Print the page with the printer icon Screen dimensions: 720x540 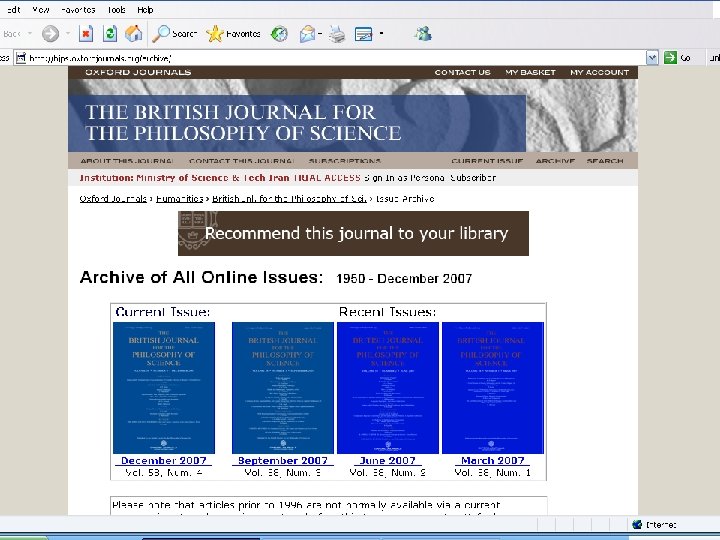[x=337, y=34]
